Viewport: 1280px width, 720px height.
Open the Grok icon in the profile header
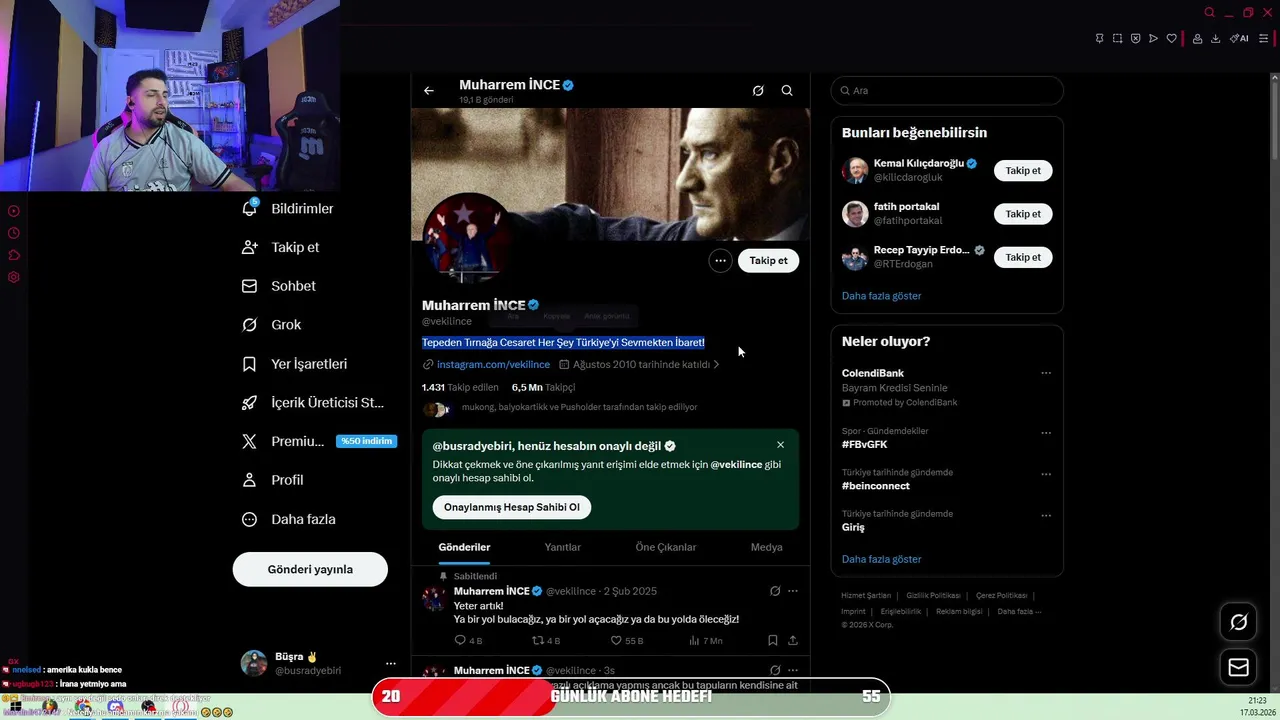(x=758, y=90)
